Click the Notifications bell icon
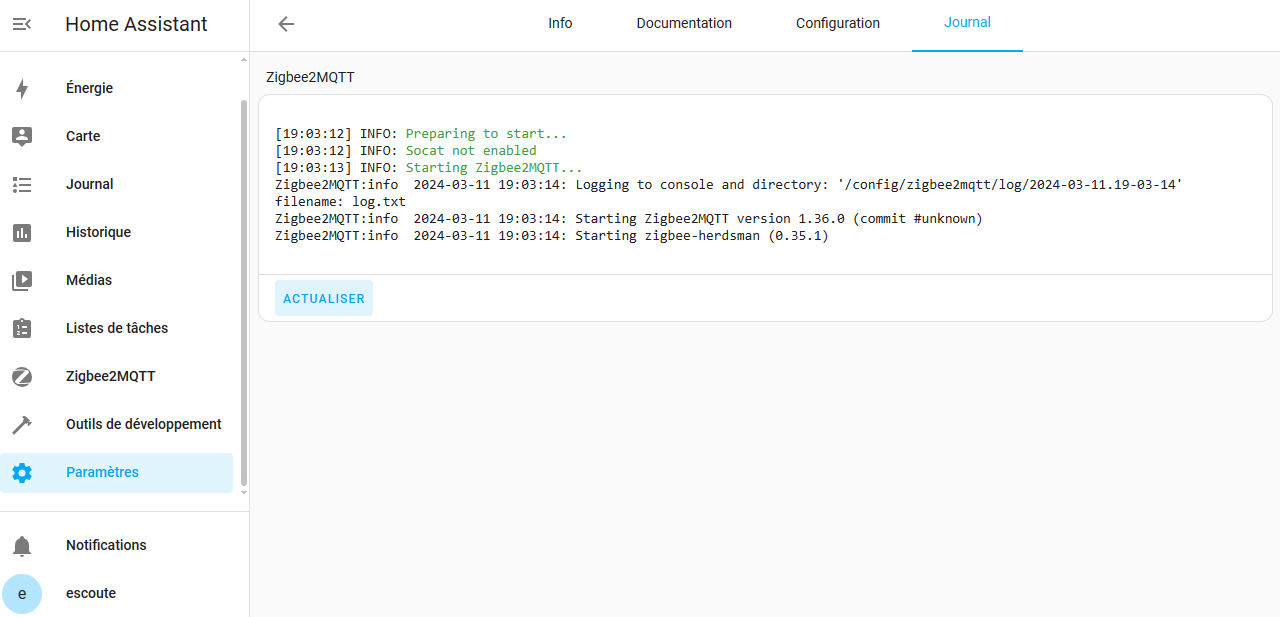 (x=22, y=545)
